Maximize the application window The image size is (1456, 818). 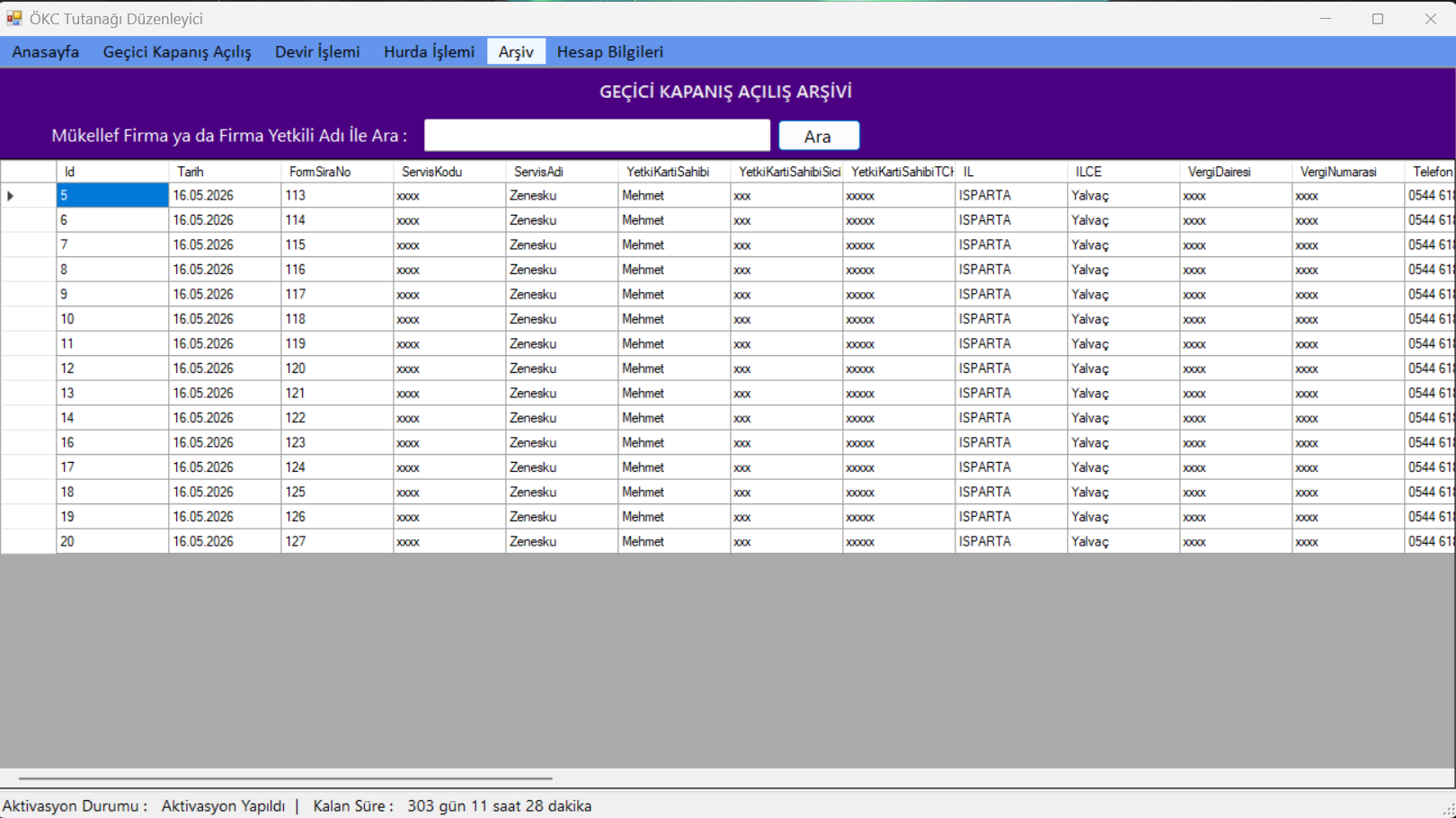tap(1378, 18)
